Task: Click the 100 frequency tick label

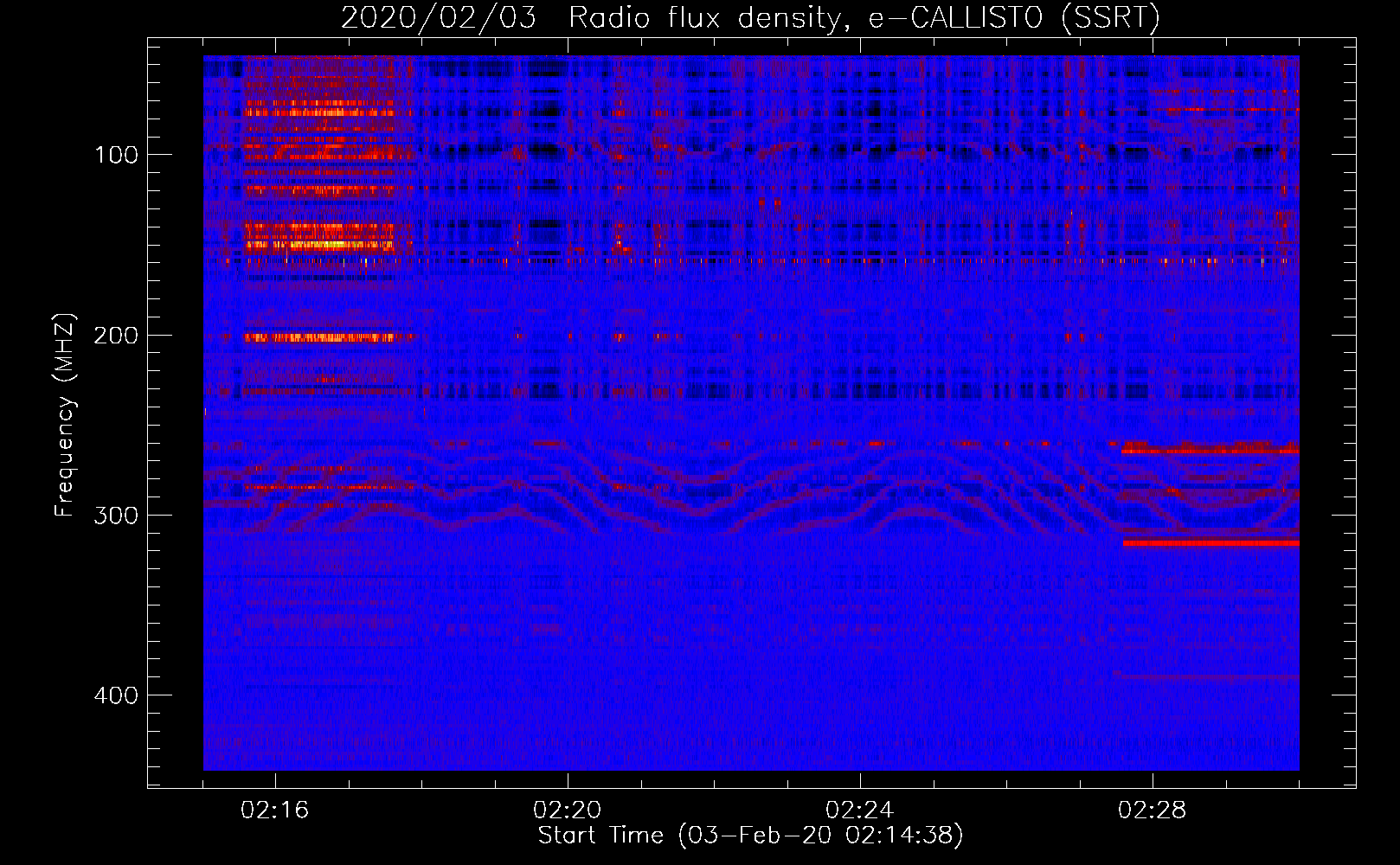Action: point(116,155)
